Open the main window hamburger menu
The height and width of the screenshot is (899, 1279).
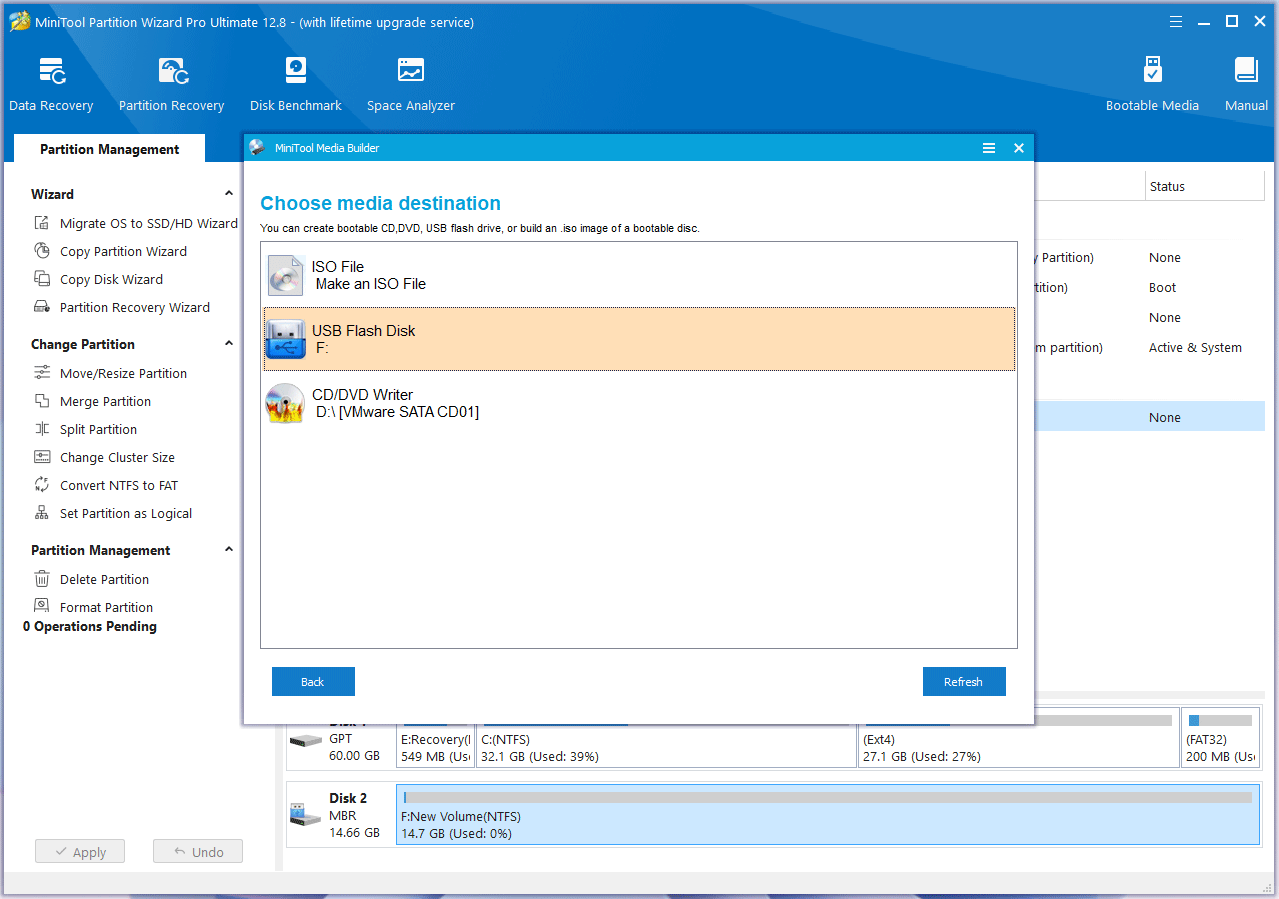point(1177,21)
